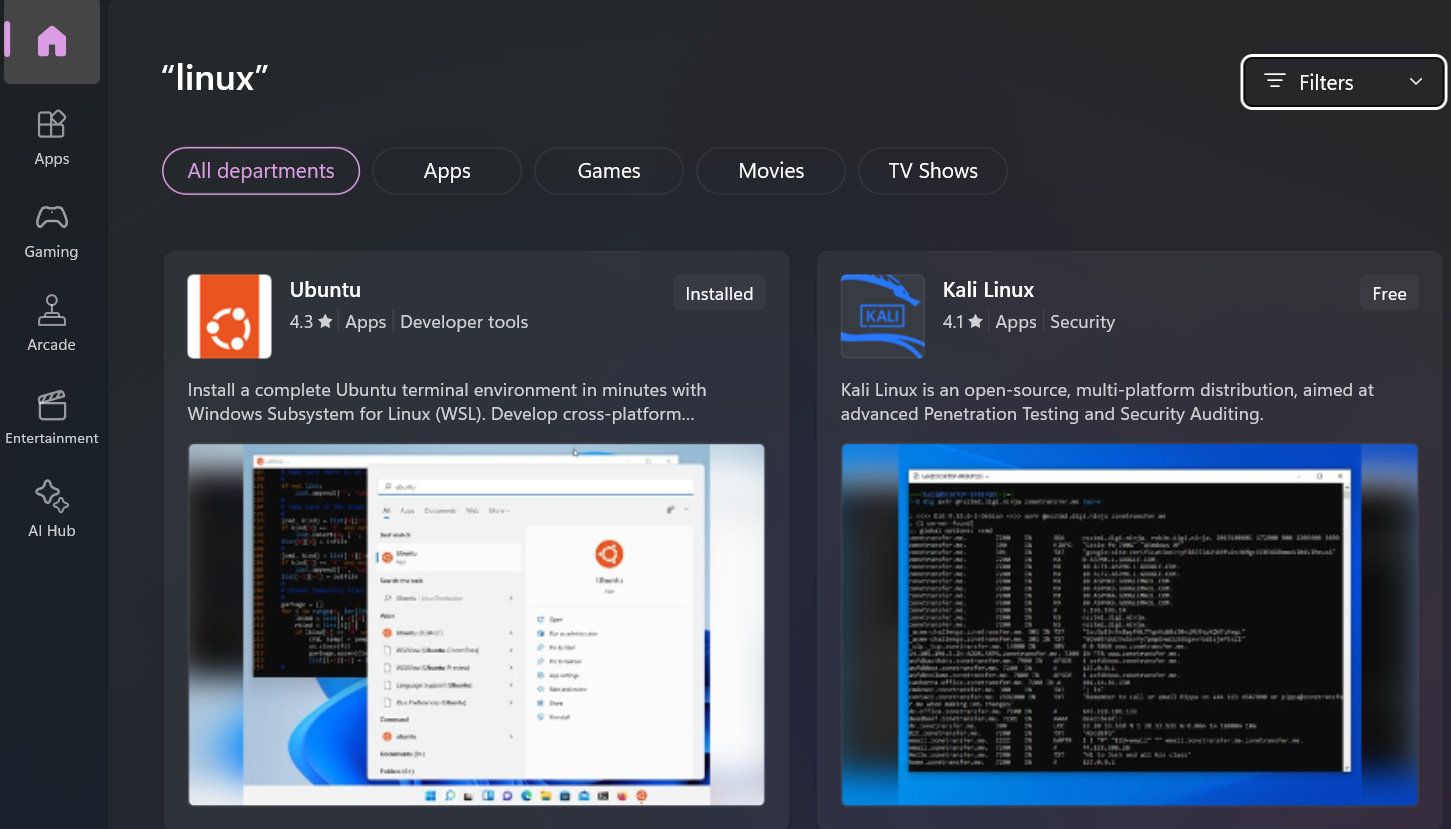Click the Ubuntu app logo icon
This screenshot has height=829, width=1451.
click(x=229, y=316)
